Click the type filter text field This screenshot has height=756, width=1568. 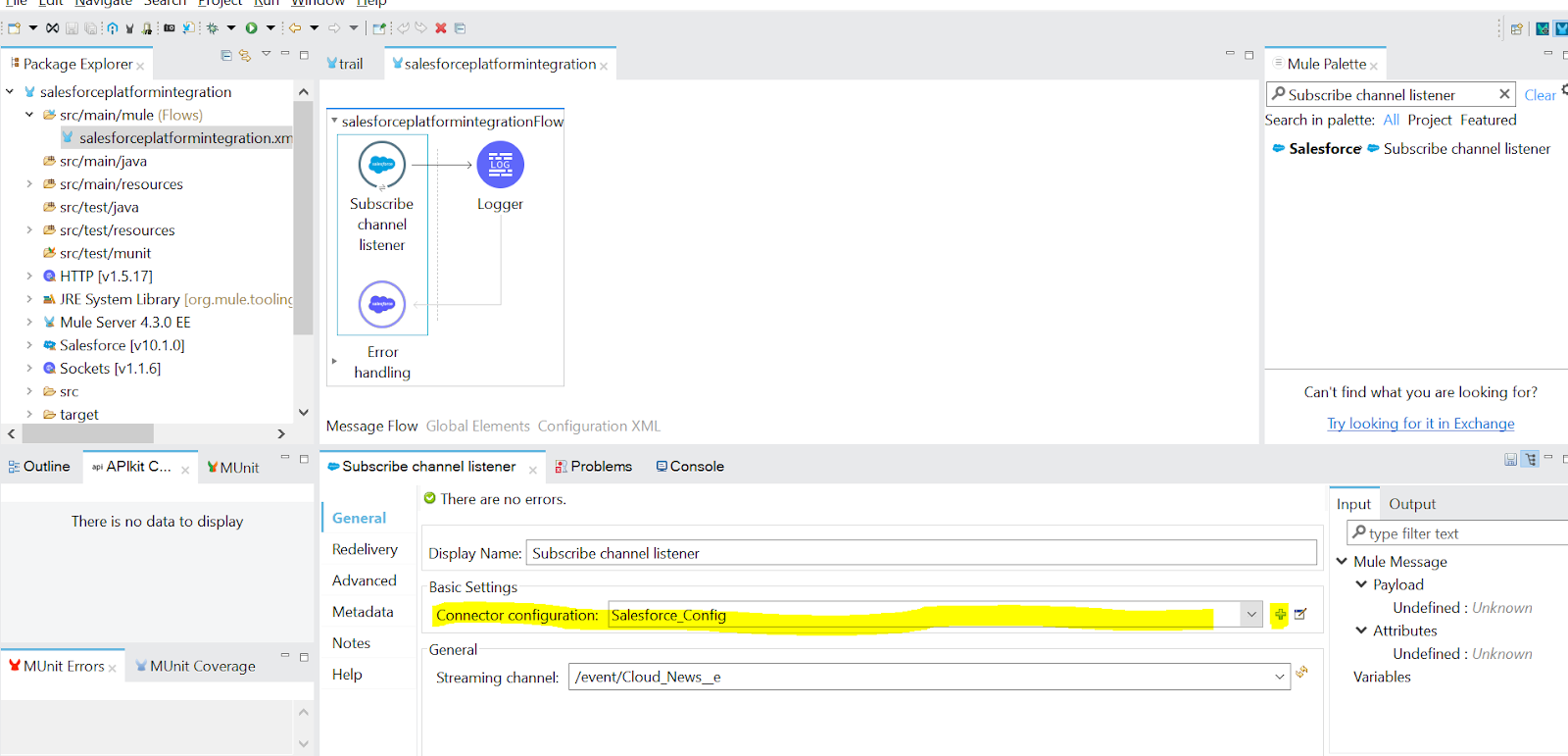coord(1457,533)
